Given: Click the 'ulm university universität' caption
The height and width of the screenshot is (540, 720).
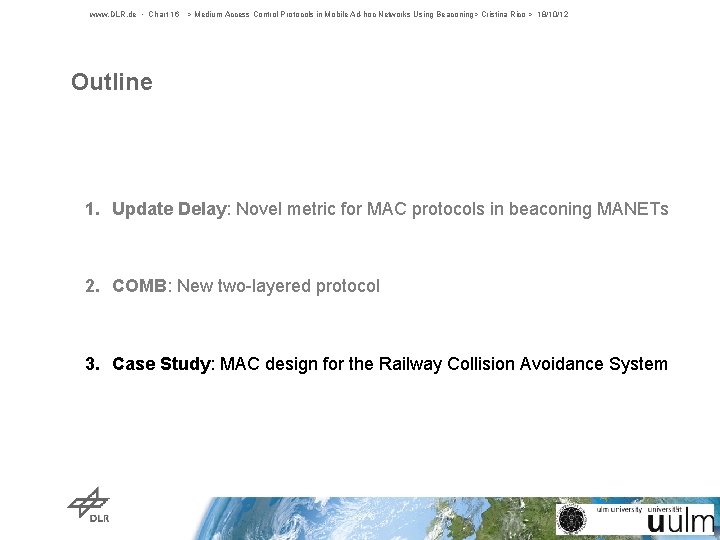Looking at the screenshot, I should (639, 510).
